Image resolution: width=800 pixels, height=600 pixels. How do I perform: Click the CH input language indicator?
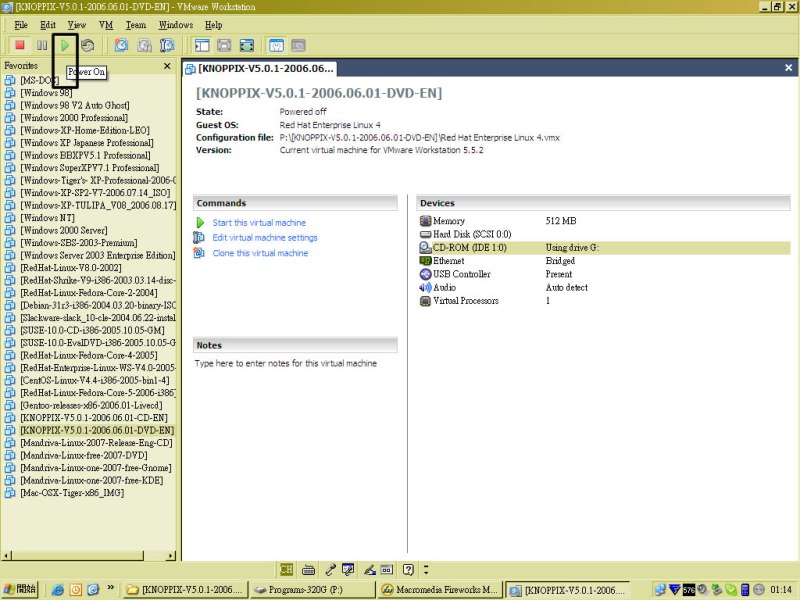[x=286, y=569]
